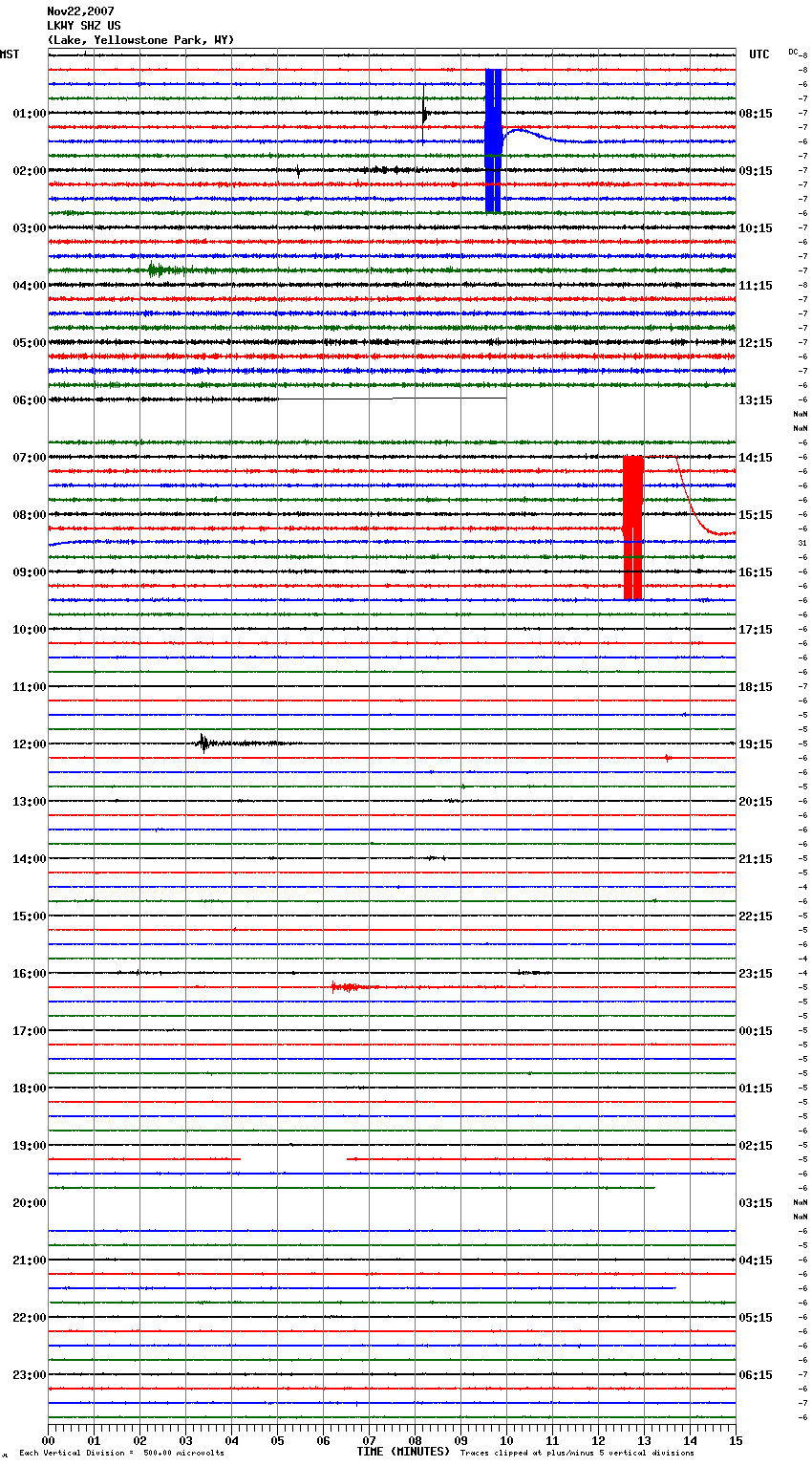
Task: Select the 19:00 MST time label
Action: (x=30, y=1146)
